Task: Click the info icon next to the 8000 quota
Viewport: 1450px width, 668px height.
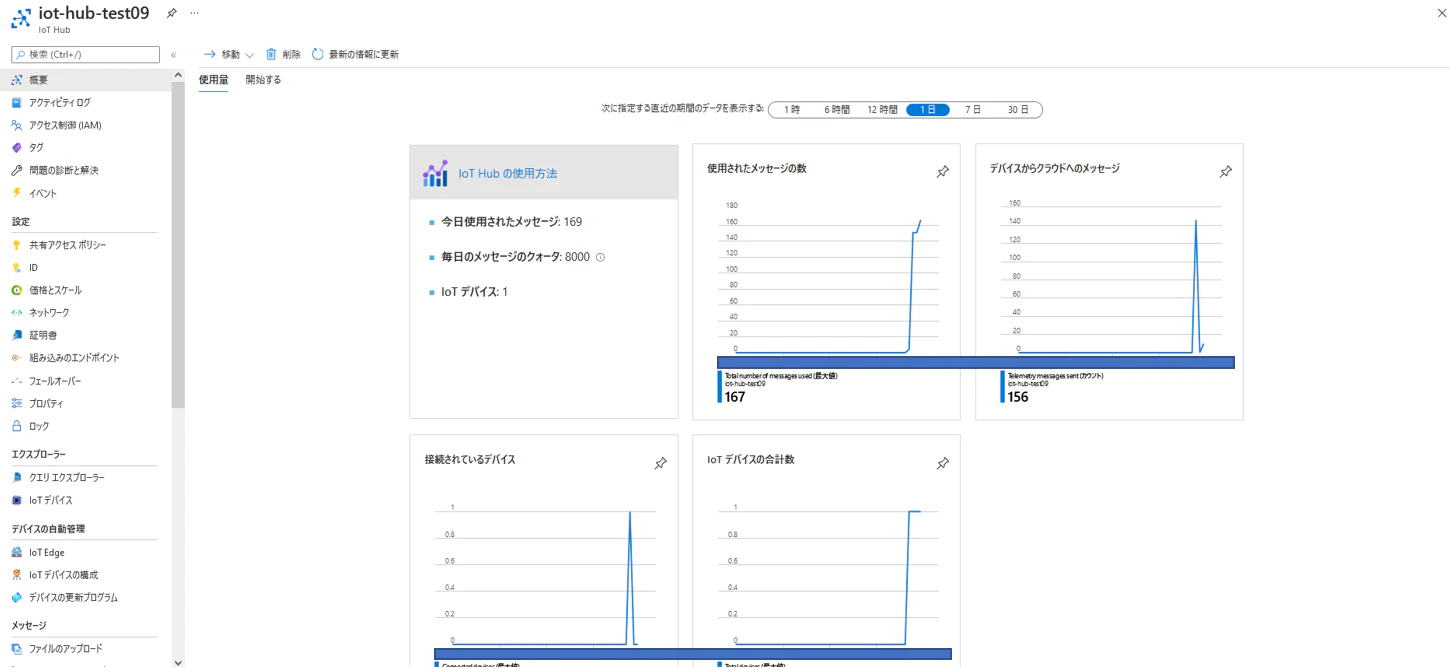Action: [x=600, y=257]
